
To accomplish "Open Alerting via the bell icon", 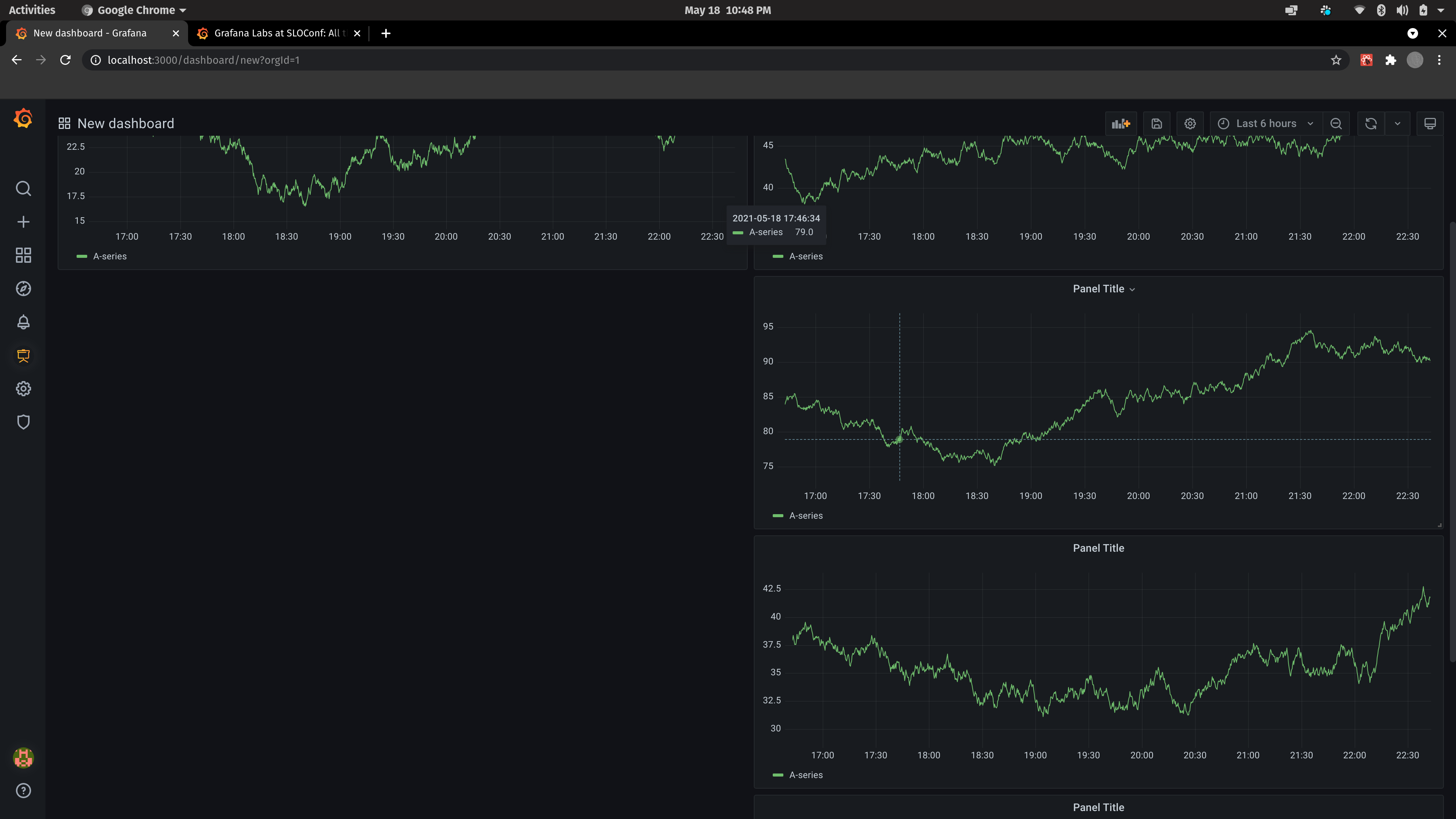I will pyautogui.click(x=23, y=322).
